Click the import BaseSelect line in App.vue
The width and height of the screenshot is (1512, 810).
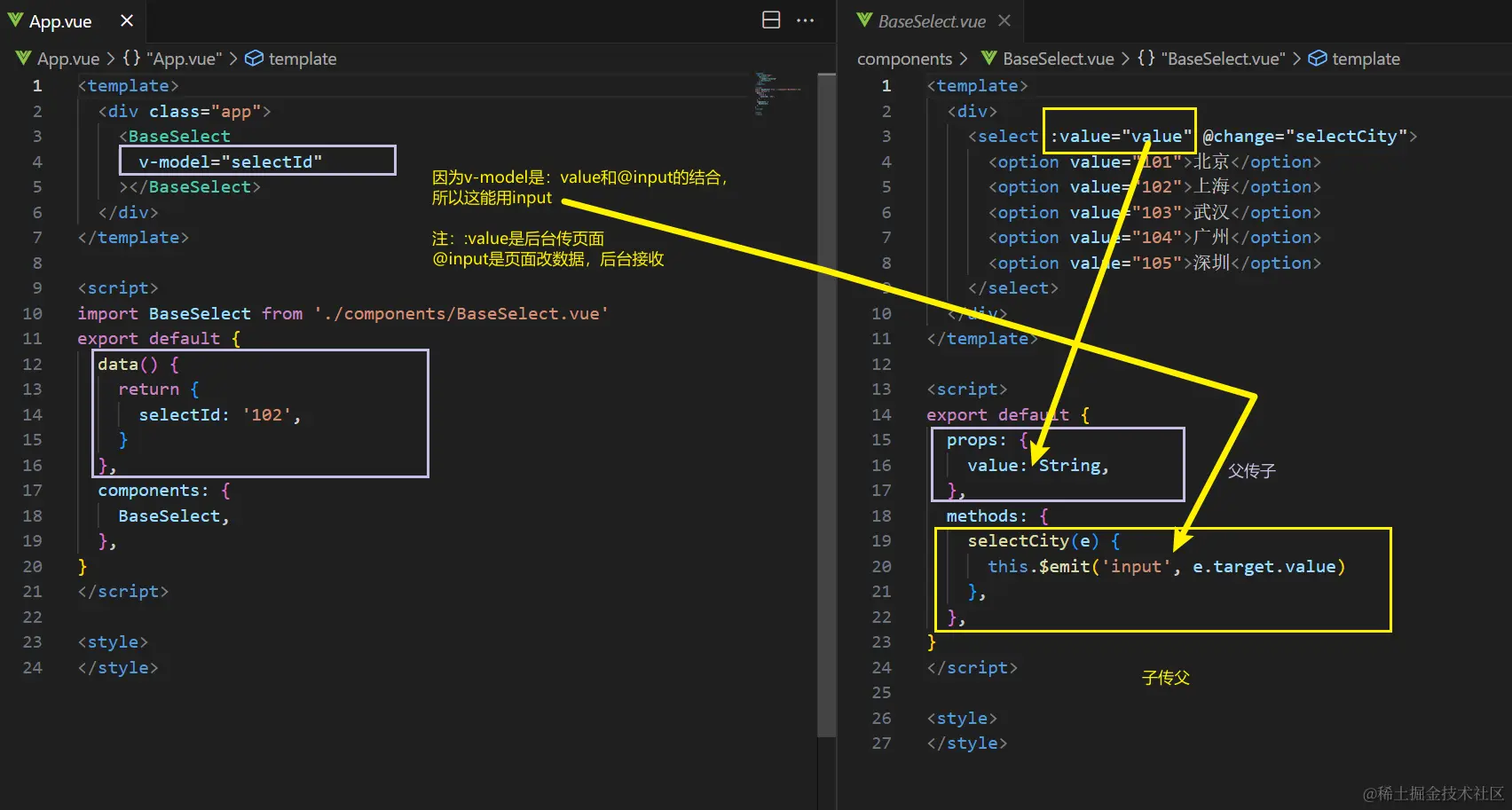[343, 313]
